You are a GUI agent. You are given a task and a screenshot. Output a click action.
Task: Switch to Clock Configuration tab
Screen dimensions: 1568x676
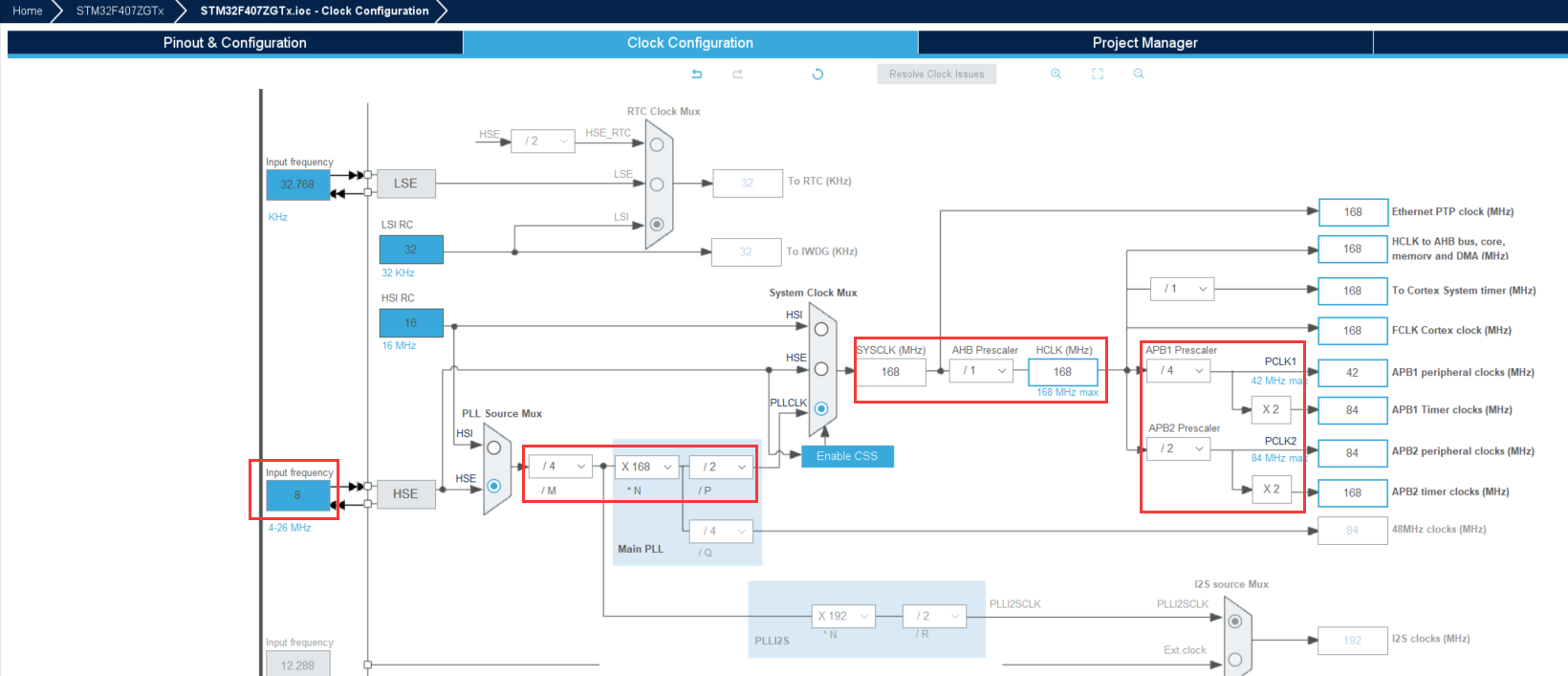coord(690,43)
